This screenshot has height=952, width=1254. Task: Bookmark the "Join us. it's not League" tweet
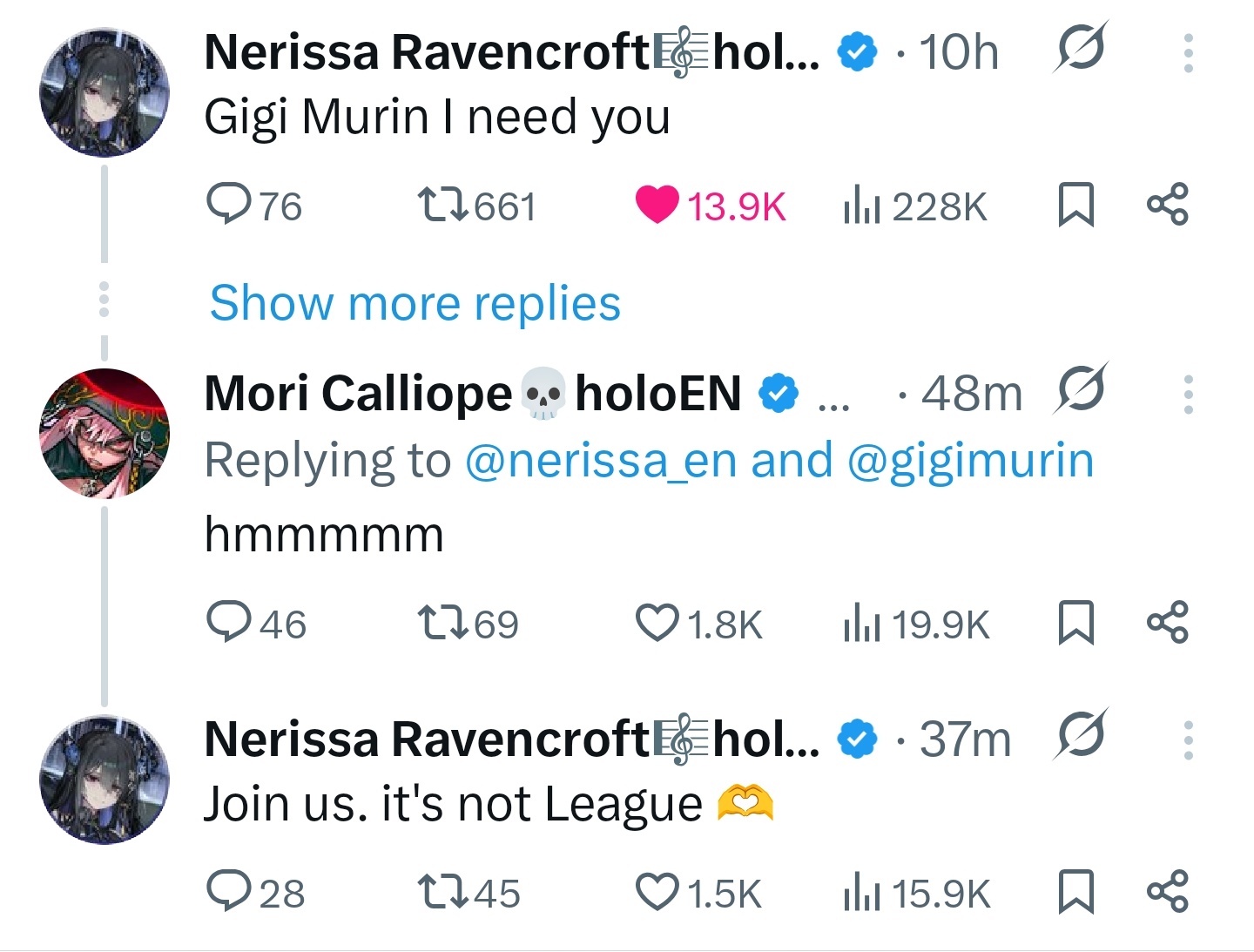[1075, 892]
